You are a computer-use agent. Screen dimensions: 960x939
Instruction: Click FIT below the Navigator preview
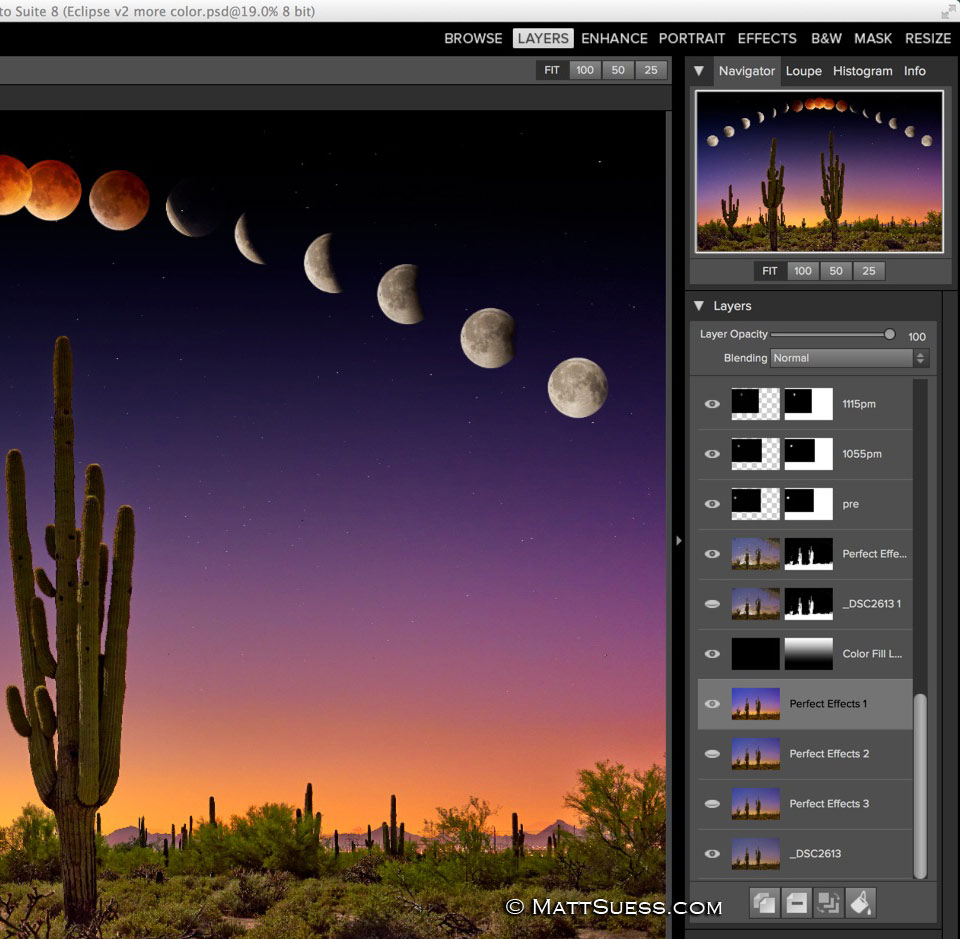[770, 271]
